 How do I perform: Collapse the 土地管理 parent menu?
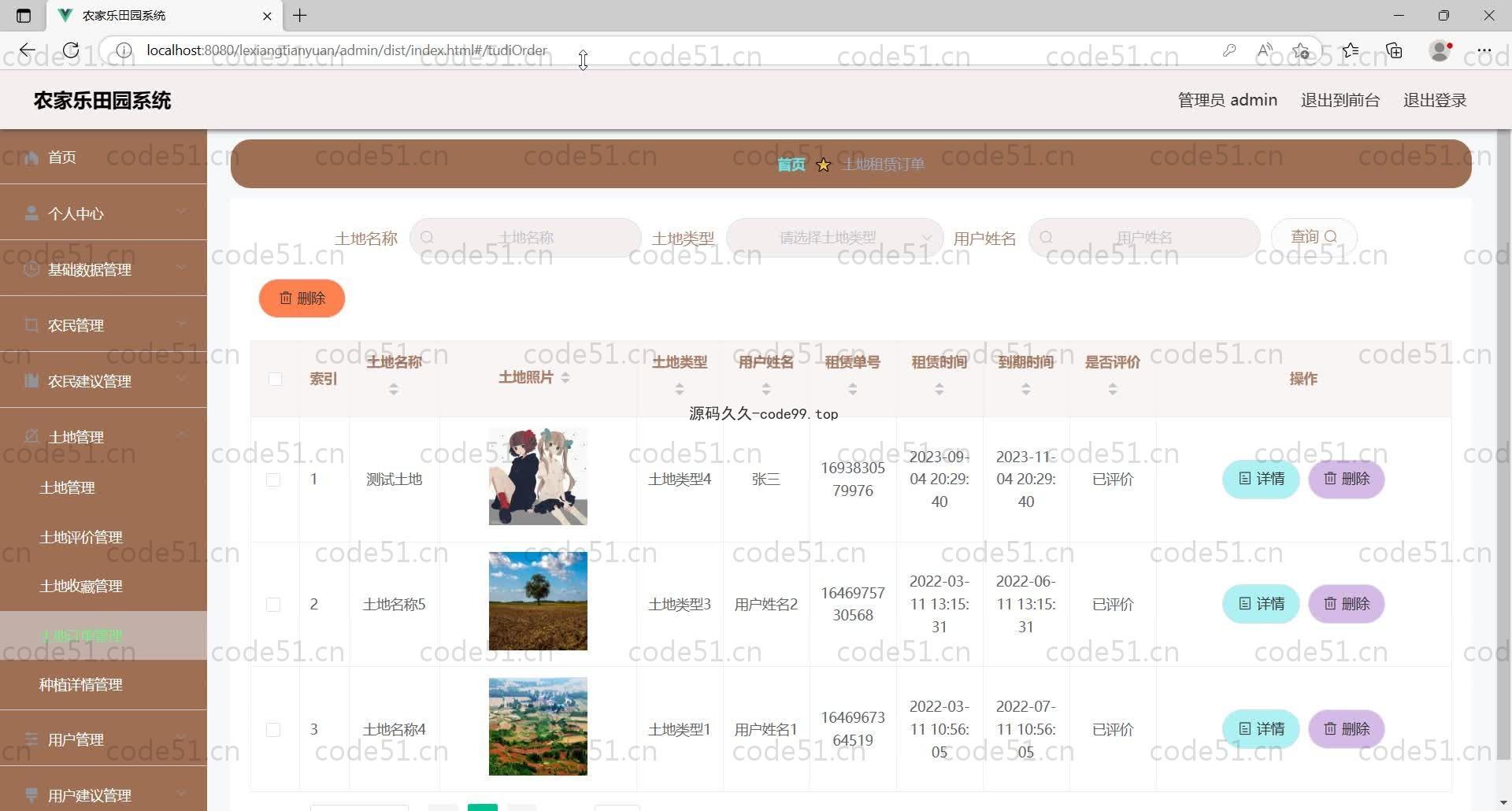(x=103, y=437)
